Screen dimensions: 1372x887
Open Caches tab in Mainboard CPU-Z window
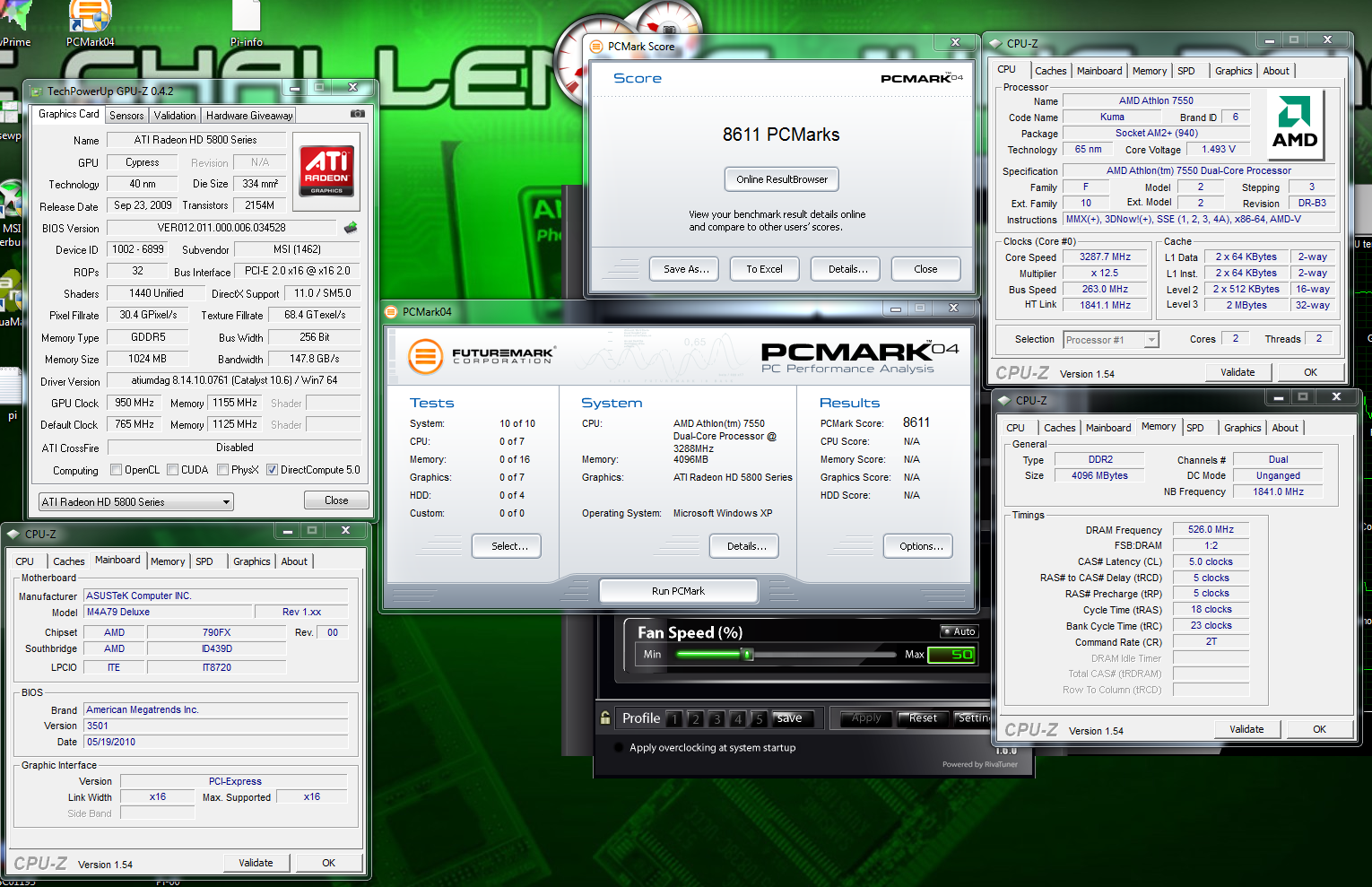point(69,561)
